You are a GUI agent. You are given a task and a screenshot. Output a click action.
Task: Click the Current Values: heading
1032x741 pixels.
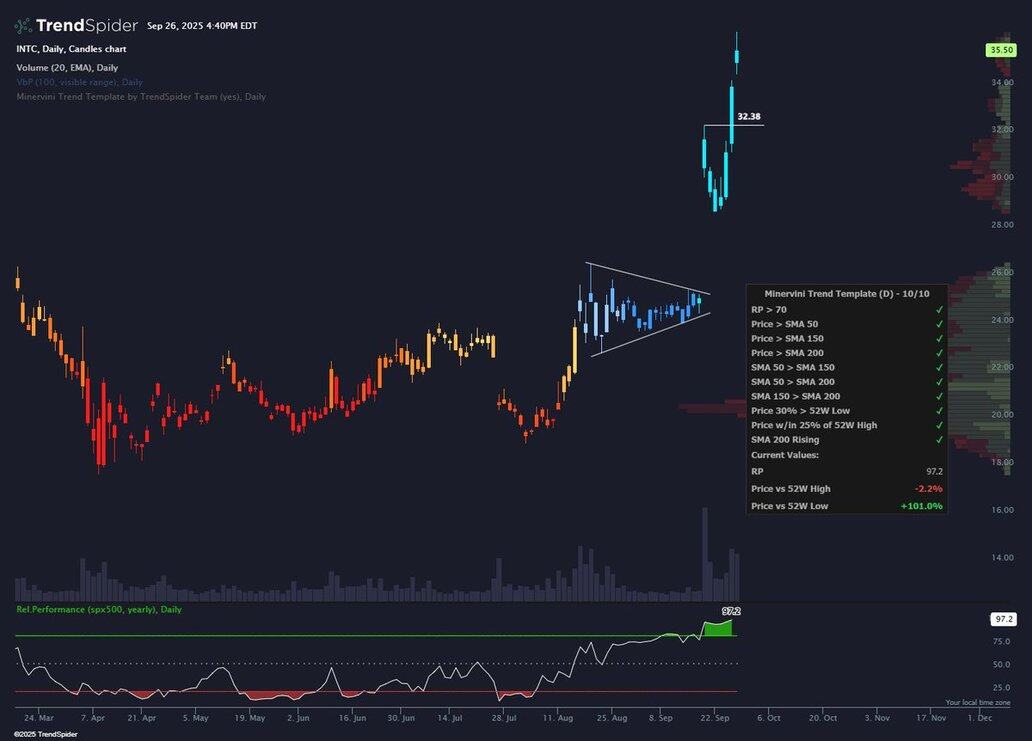785,455
